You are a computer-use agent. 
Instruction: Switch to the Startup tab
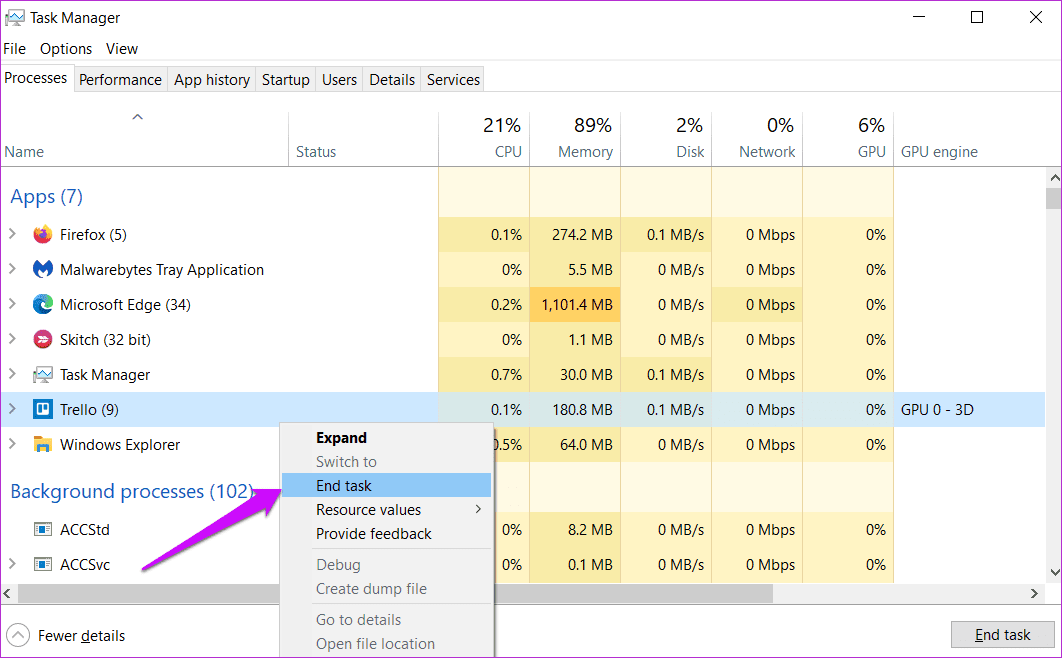[x=286, y=80]
